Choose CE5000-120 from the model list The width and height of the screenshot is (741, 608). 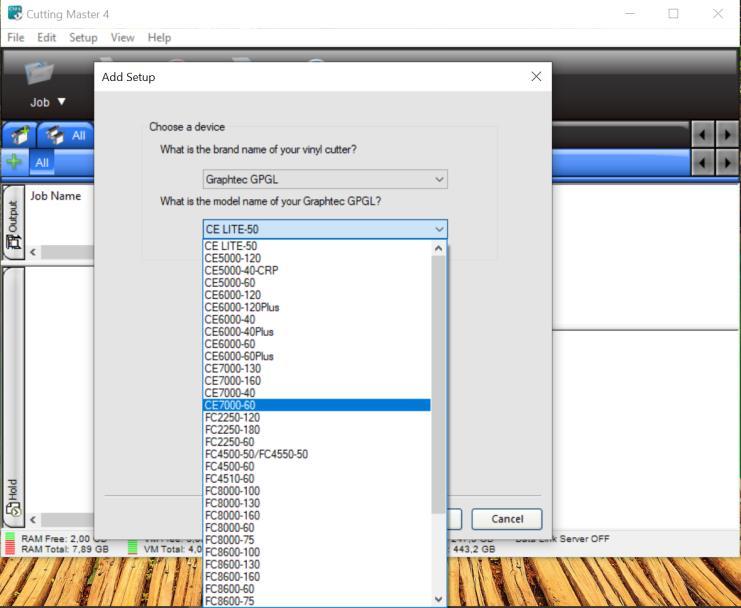[317, 258]
